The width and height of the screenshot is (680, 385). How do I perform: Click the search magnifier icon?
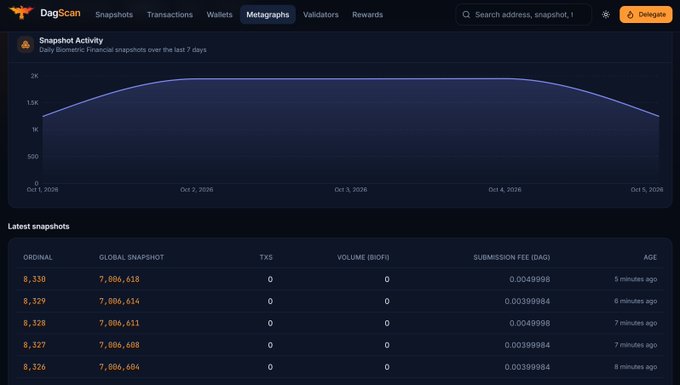point(466,15)
